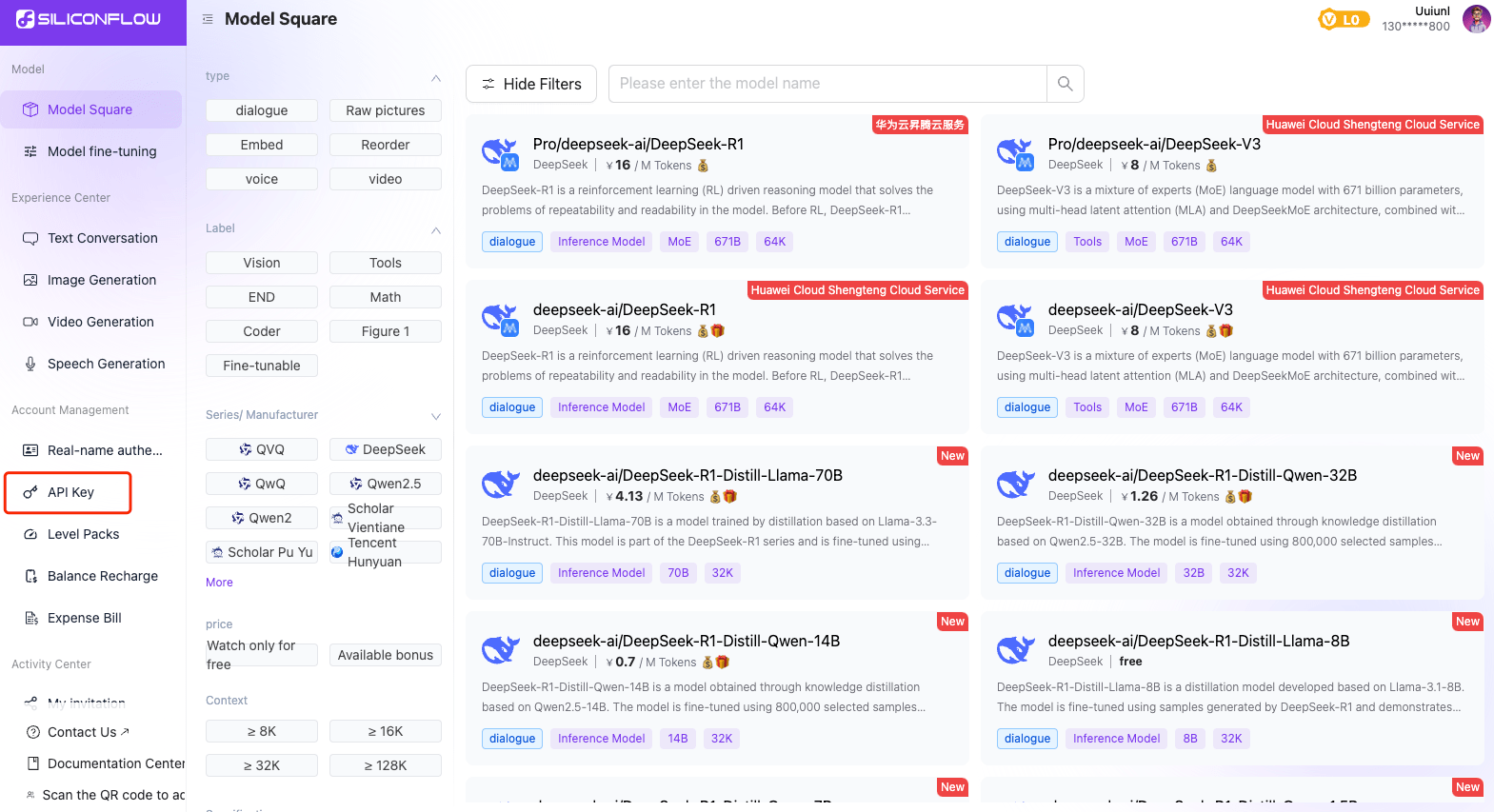Click DeepSeek-R1-Distill-Llama-8B whale logo
The height and width of the screenshot is (812, 1494).
[1015, 650]
